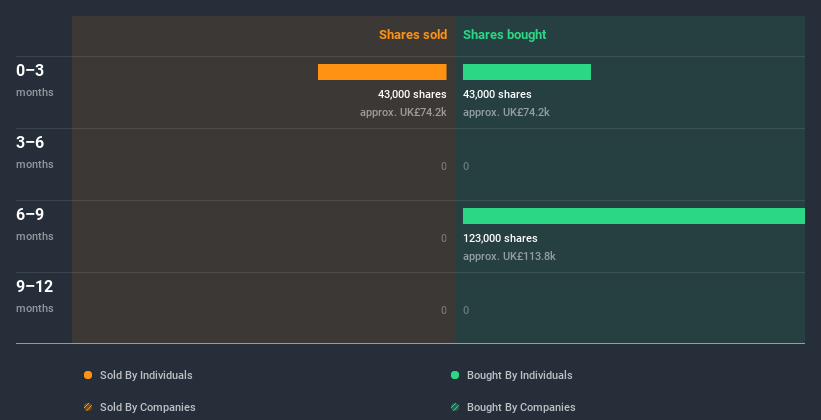Image resolution: width=821 pixels, height=420 pixels.
Task: Click the bought 0 value in 9–12 months row
Action: (466, 310)
